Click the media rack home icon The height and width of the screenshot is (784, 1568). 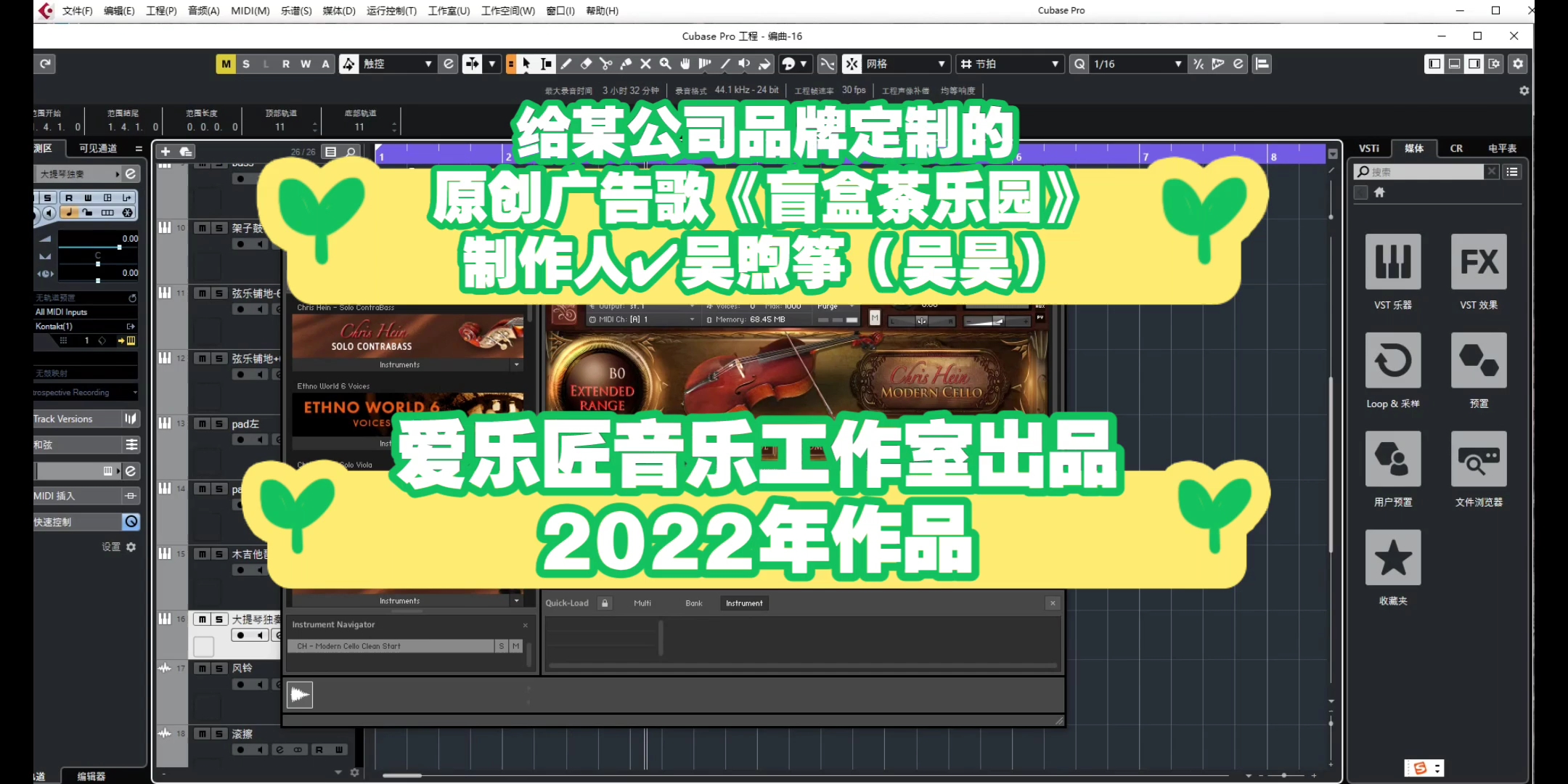1379,192
